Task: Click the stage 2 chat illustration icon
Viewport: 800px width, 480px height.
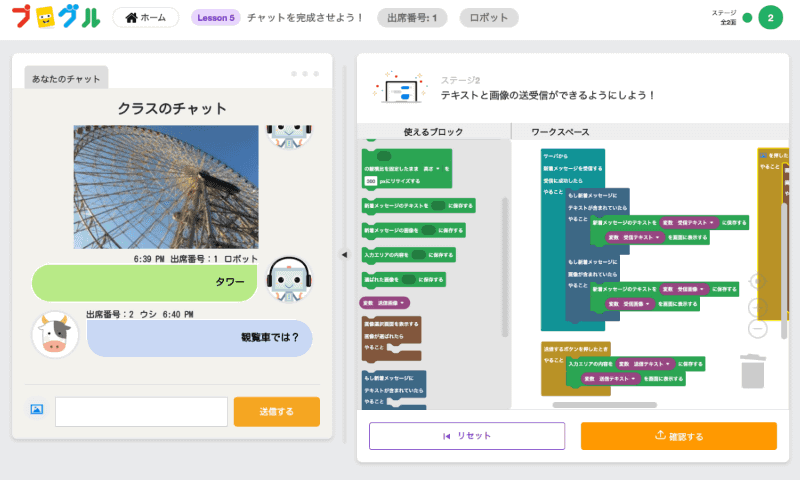Action: 399,88
